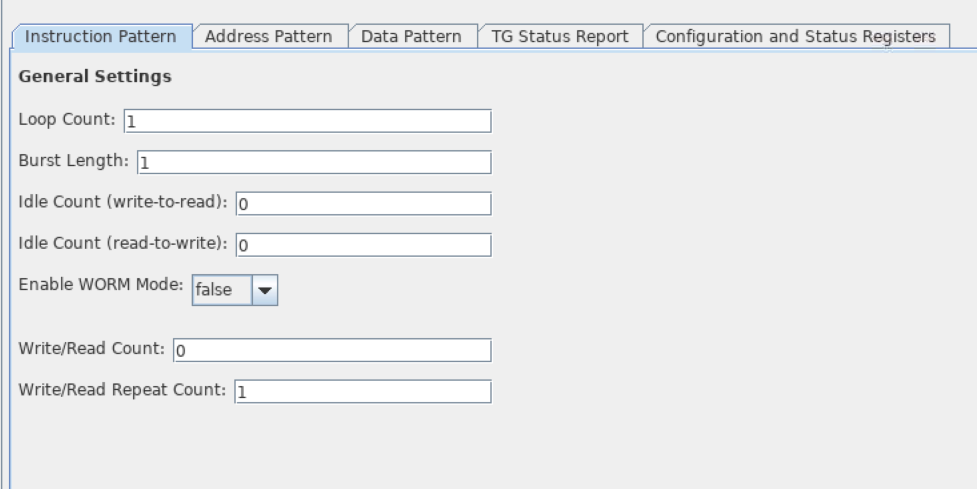Click the 'Enable WORM Mode:' label
977x489 pixels.
[x=101, y=284]
